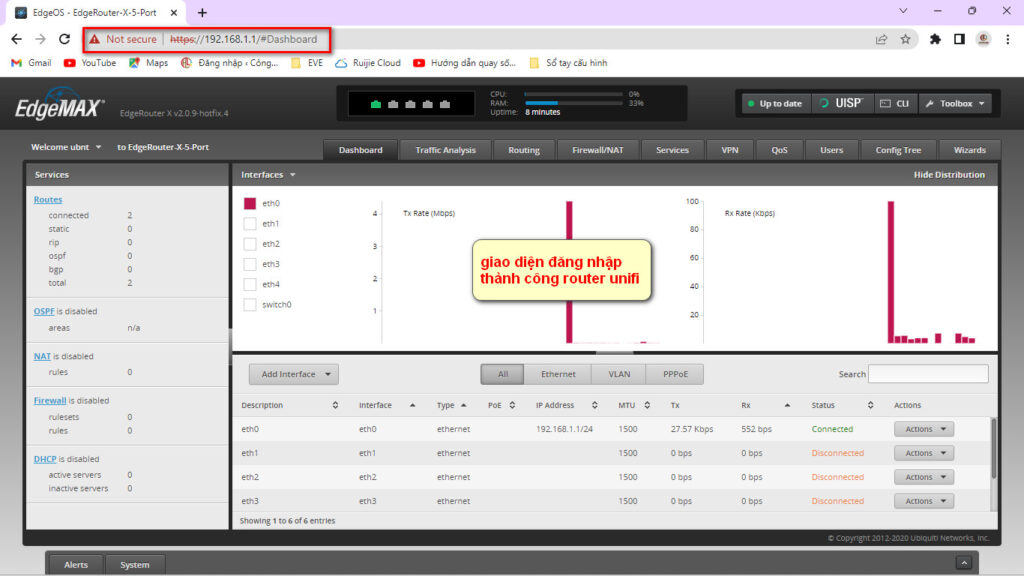Open the Gmail bookmark

click(31, 62)
